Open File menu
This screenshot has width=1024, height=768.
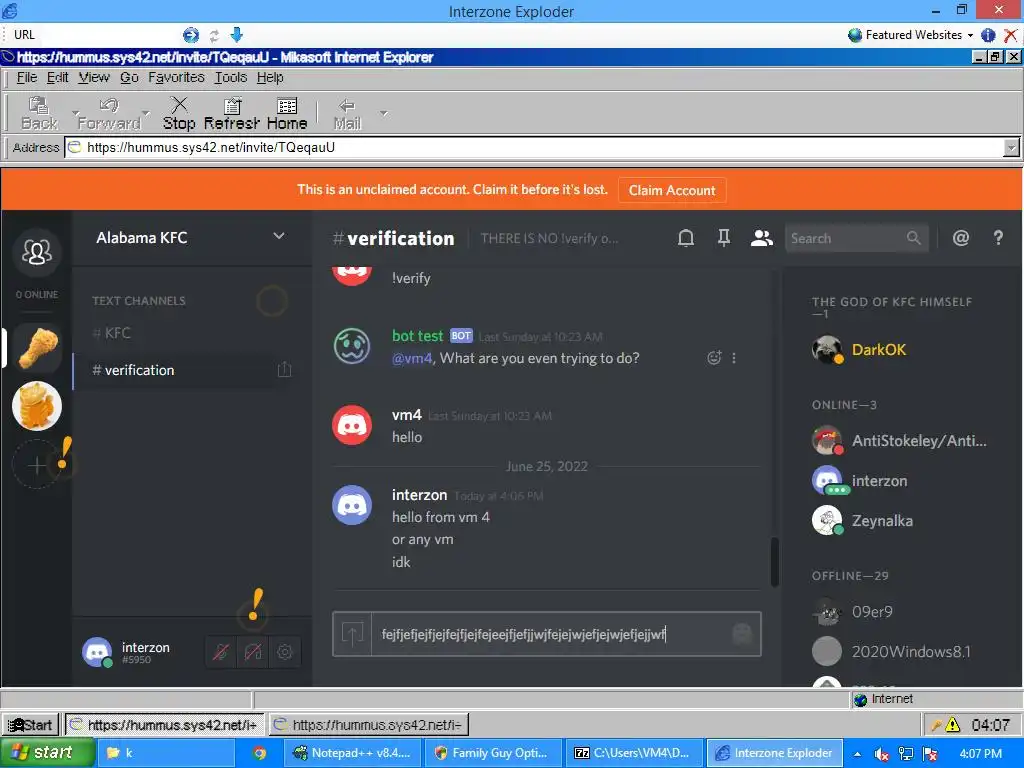point(27,78)
